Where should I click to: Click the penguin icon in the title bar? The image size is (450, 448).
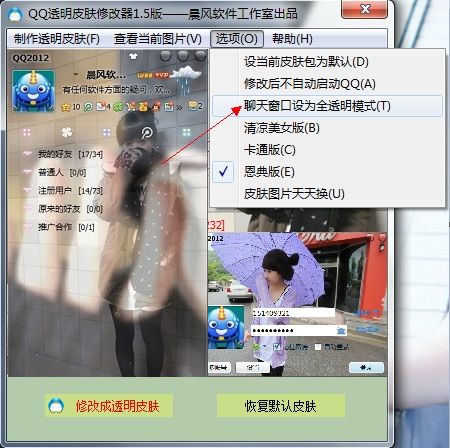15,14
